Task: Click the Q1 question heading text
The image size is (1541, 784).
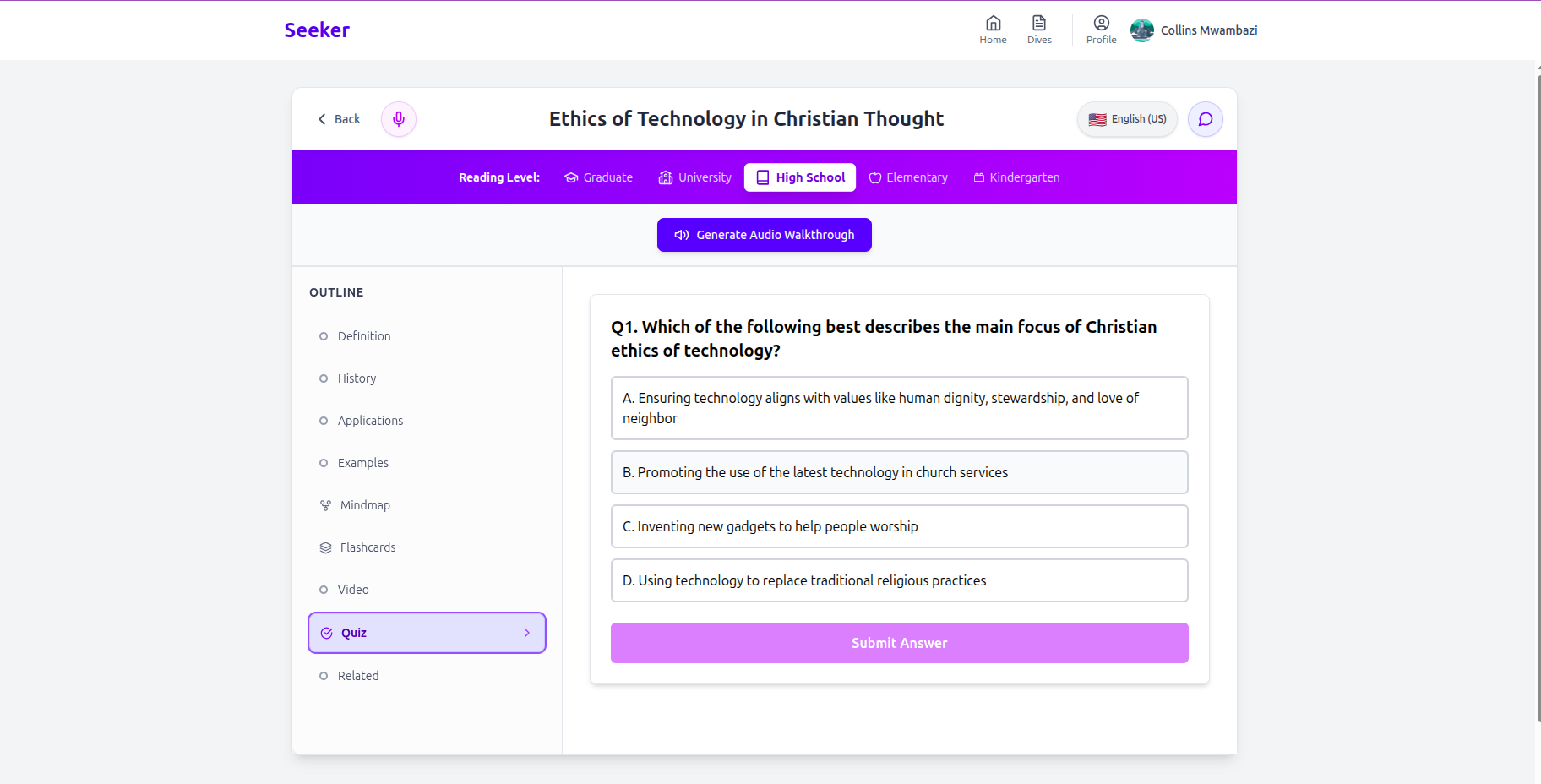Action: (x=884, y=339)
